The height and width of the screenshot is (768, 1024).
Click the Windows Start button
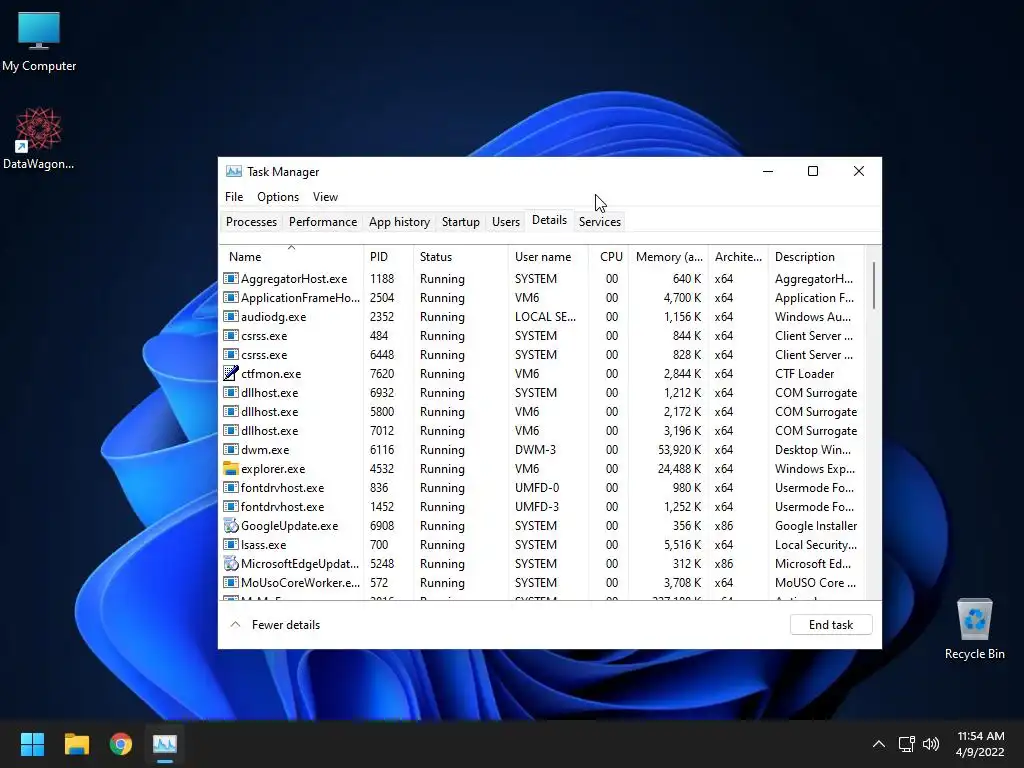32,744
